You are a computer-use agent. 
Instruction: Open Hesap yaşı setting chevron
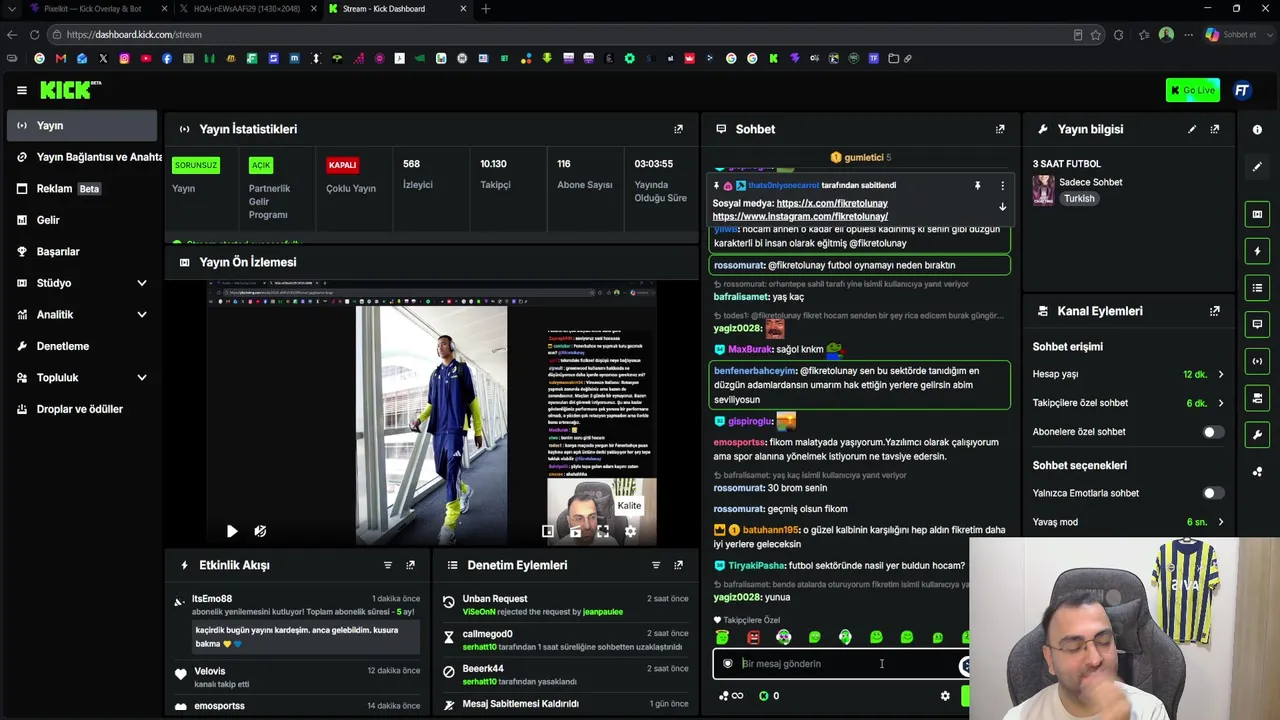(1220, 374)
